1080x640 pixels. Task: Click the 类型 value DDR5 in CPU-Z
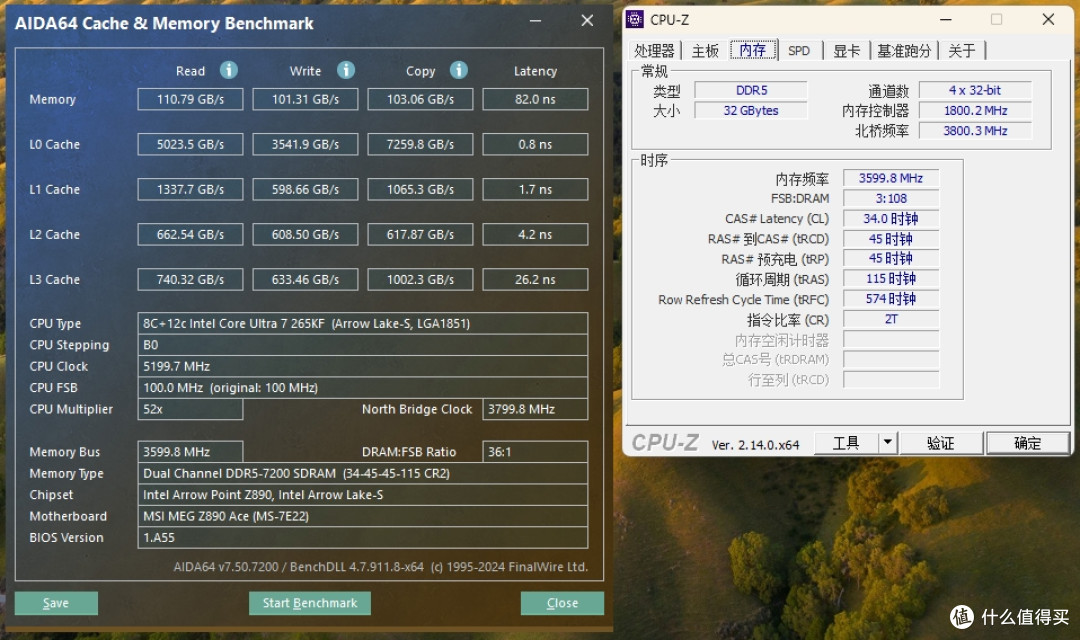pyautogui.click(x=751, y=90)
